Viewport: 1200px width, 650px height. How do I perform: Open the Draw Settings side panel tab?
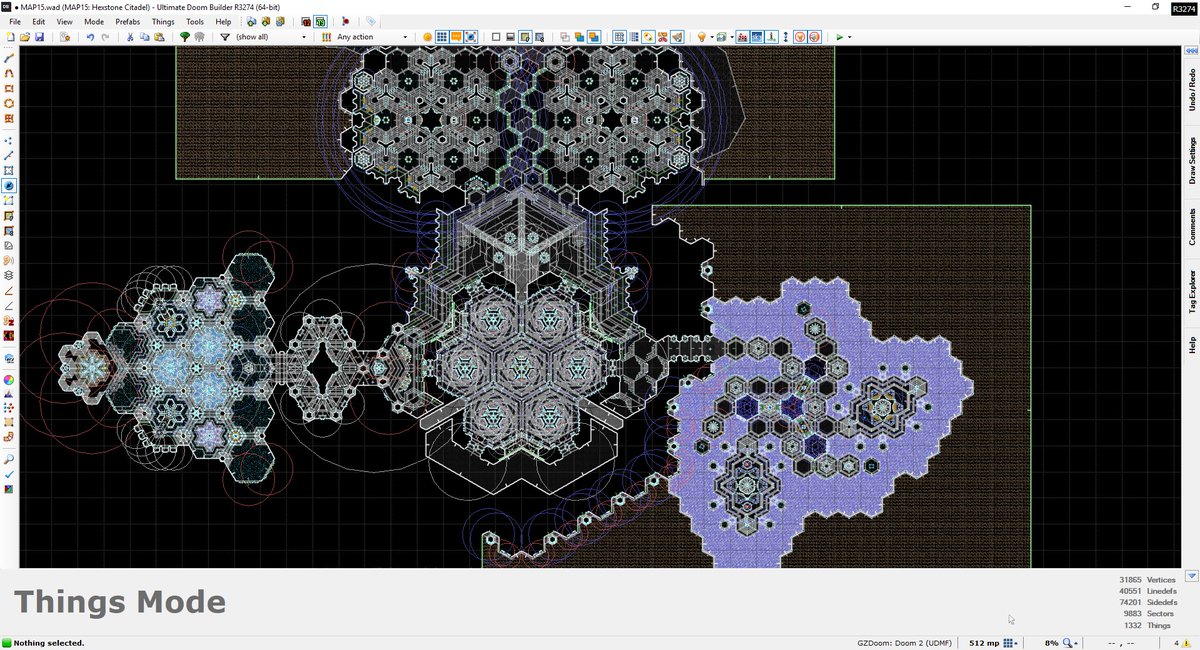(x=1192, y=160)
